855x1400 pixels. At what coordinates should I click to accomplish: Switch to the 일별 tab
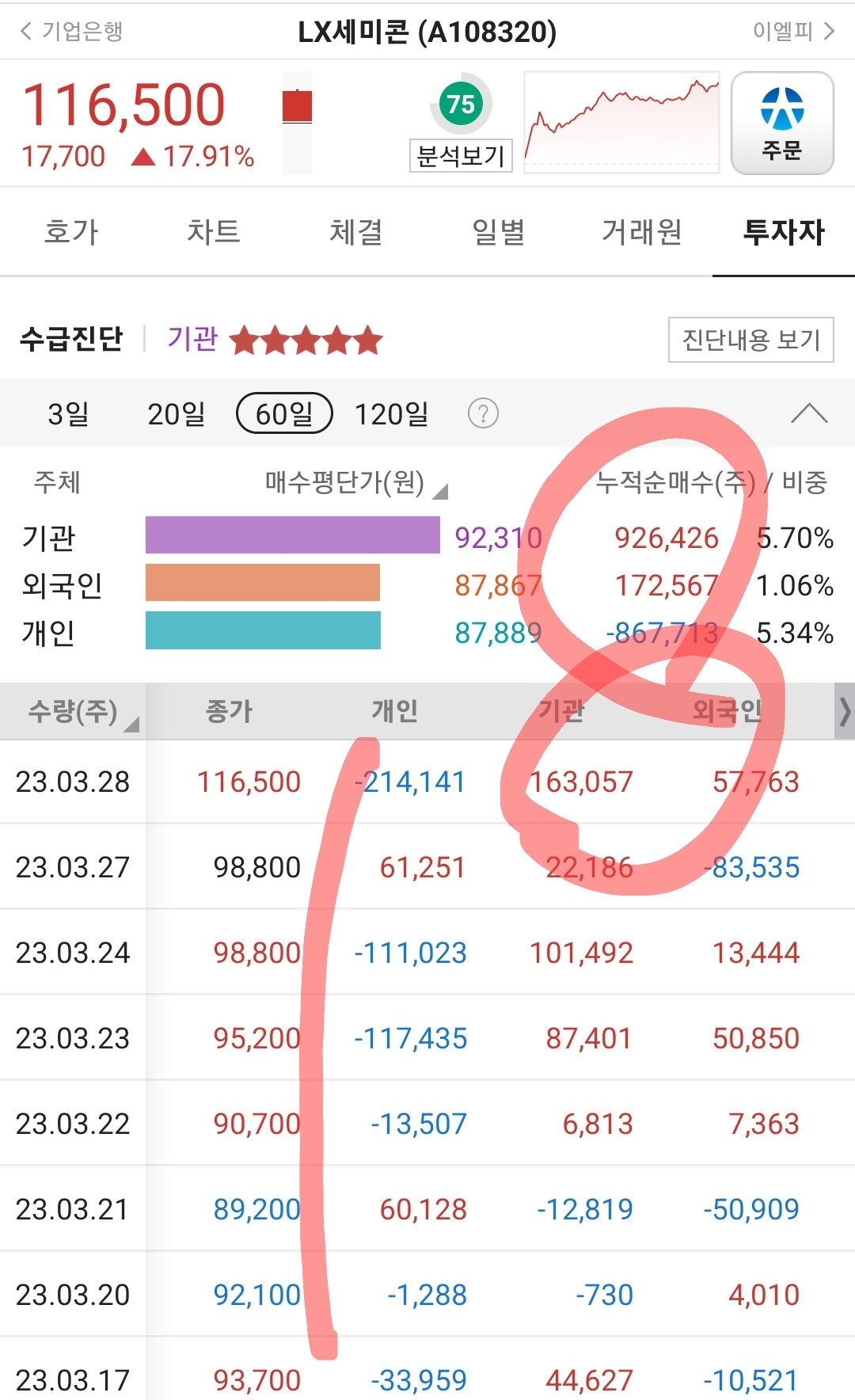pyautogui.click(x=499, y=232)
